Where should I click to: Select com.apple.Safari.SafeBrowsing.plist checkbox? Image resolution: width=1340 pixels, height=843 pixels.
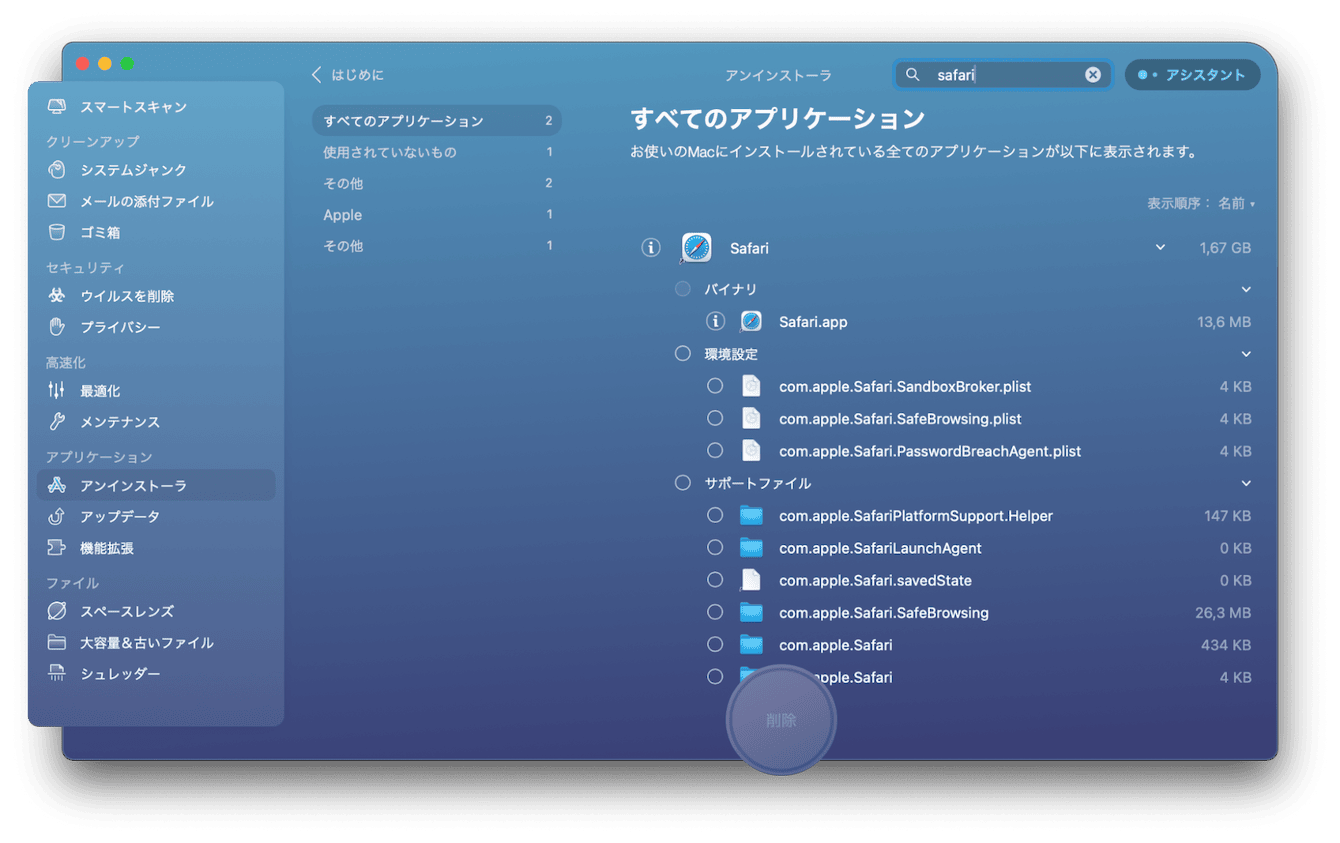[715, 419]
